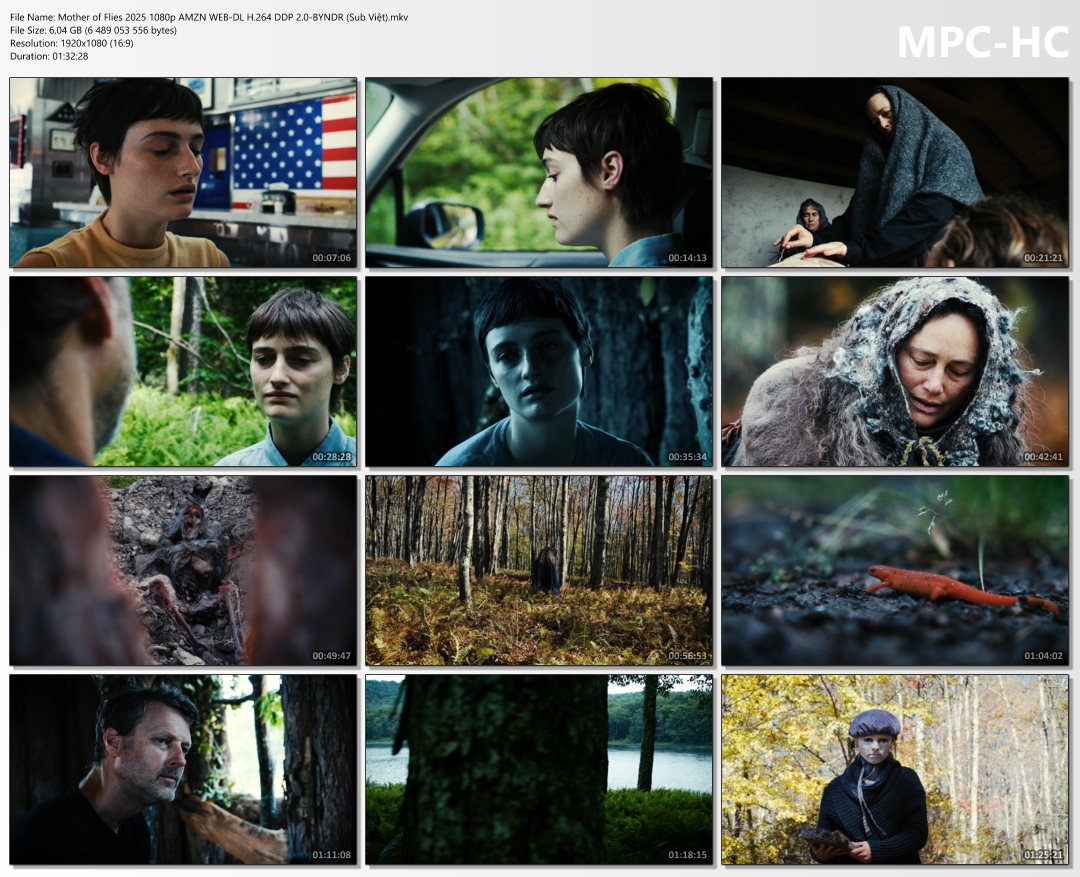Click the beret figure thumbnail at 01:25:21
The image size is (1080, 877).
coord(895,770)
